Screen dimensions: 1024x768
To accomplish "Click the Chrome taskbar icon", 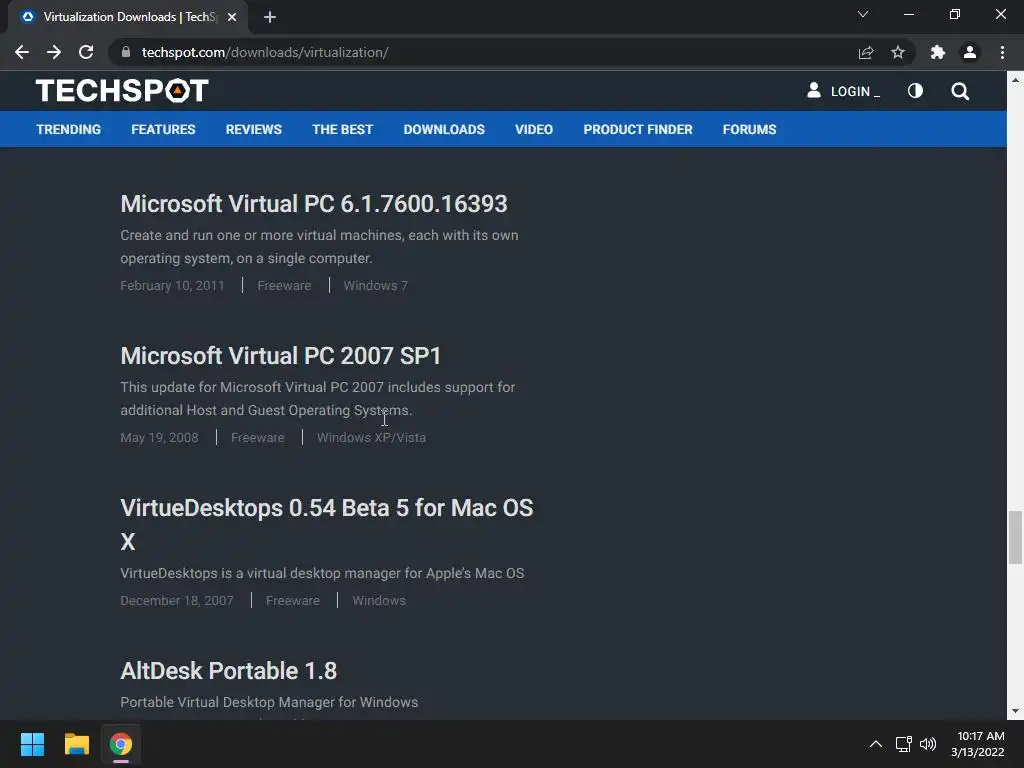I will click(121, 744).
